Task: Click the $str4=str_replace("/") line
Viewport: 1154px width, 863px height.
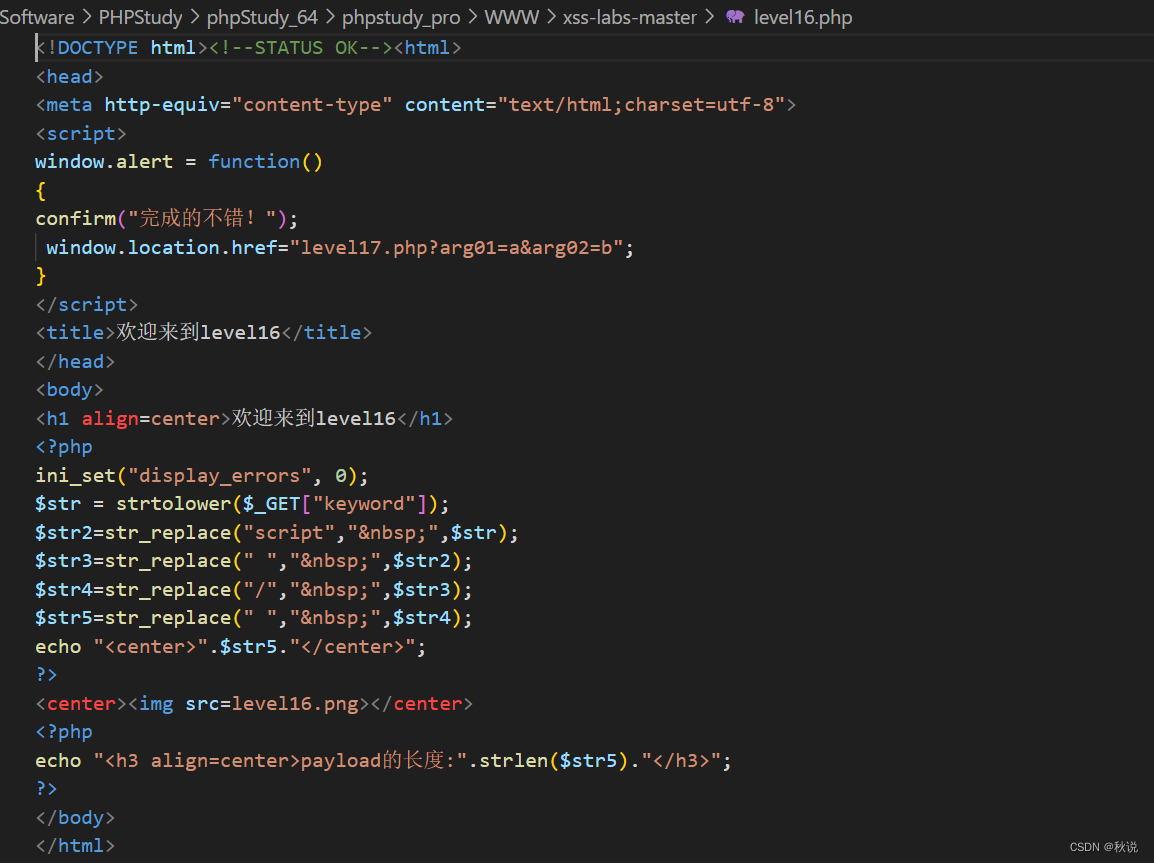Action: pos(254,589)
